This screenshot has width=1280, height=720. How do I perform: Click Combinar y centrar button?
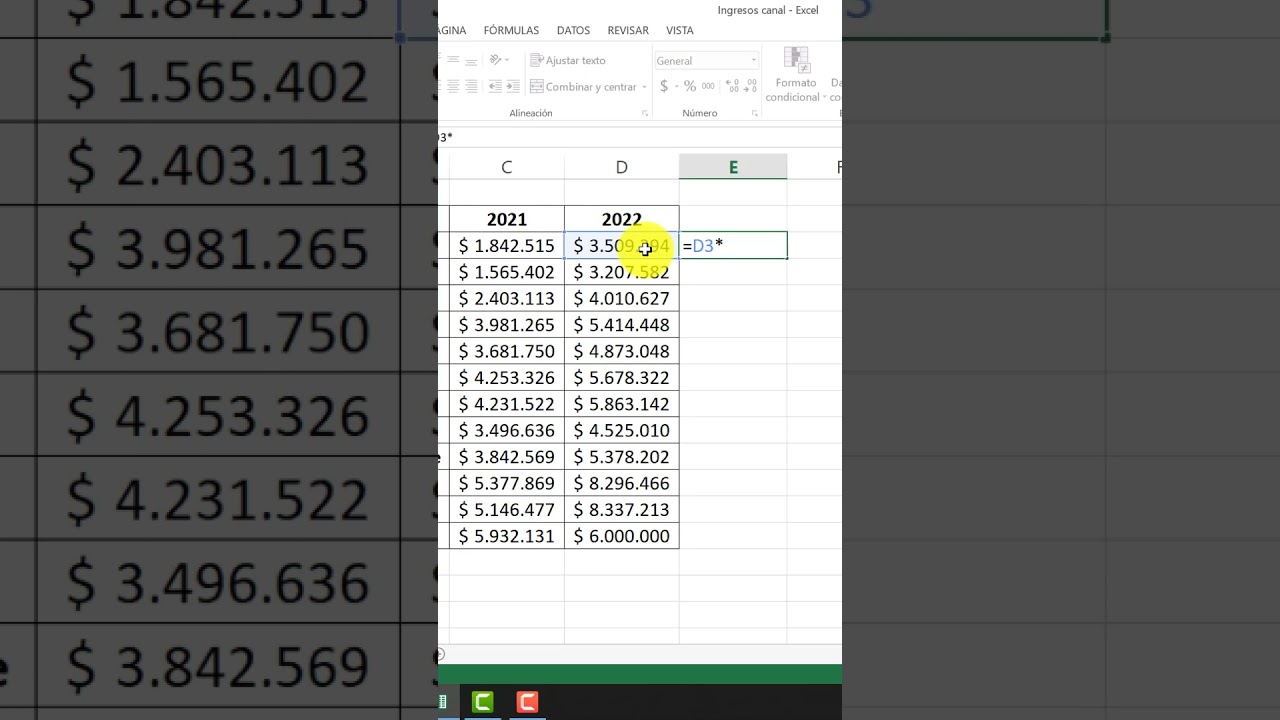583,87
